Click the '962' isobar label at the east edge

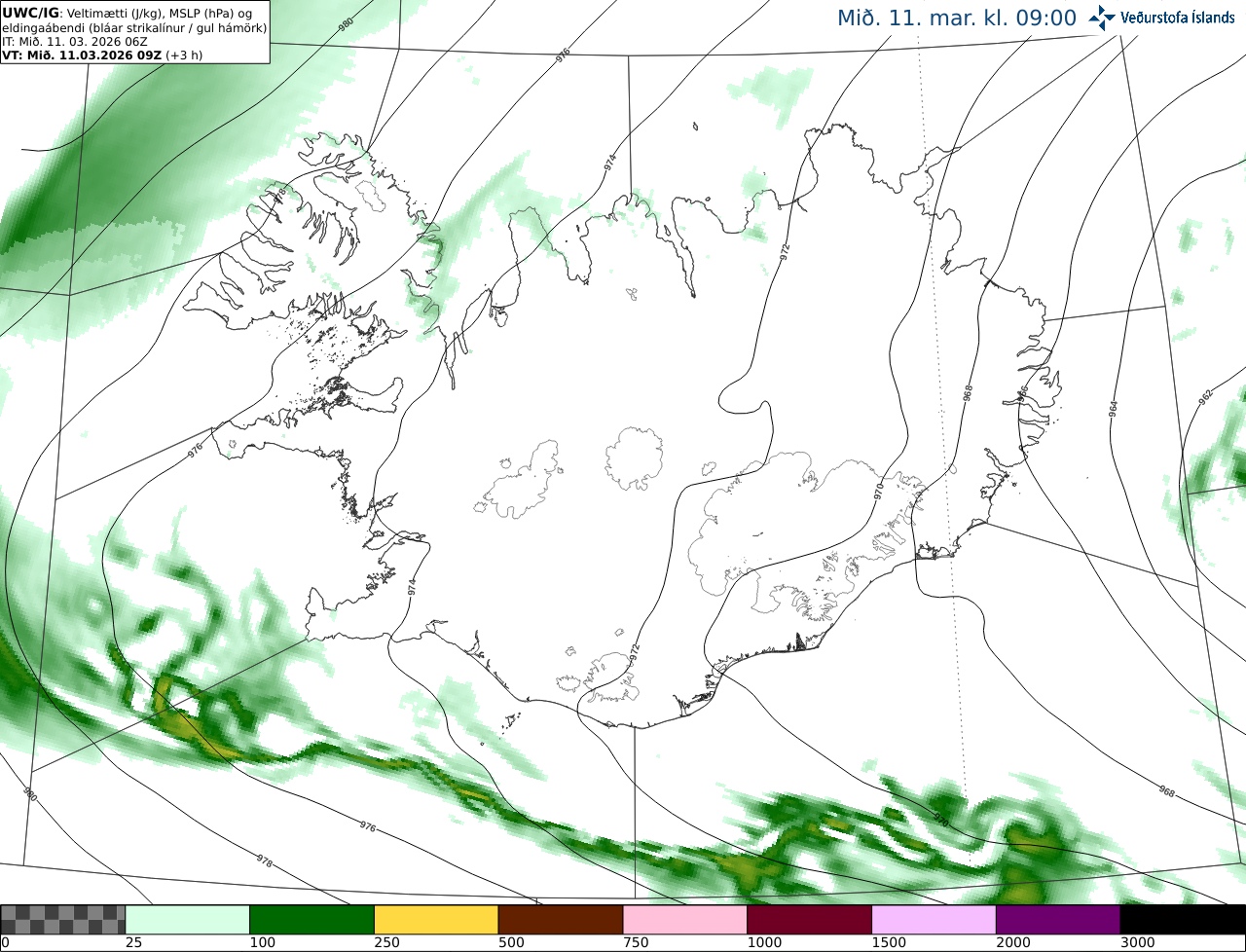coord(1205,397)
